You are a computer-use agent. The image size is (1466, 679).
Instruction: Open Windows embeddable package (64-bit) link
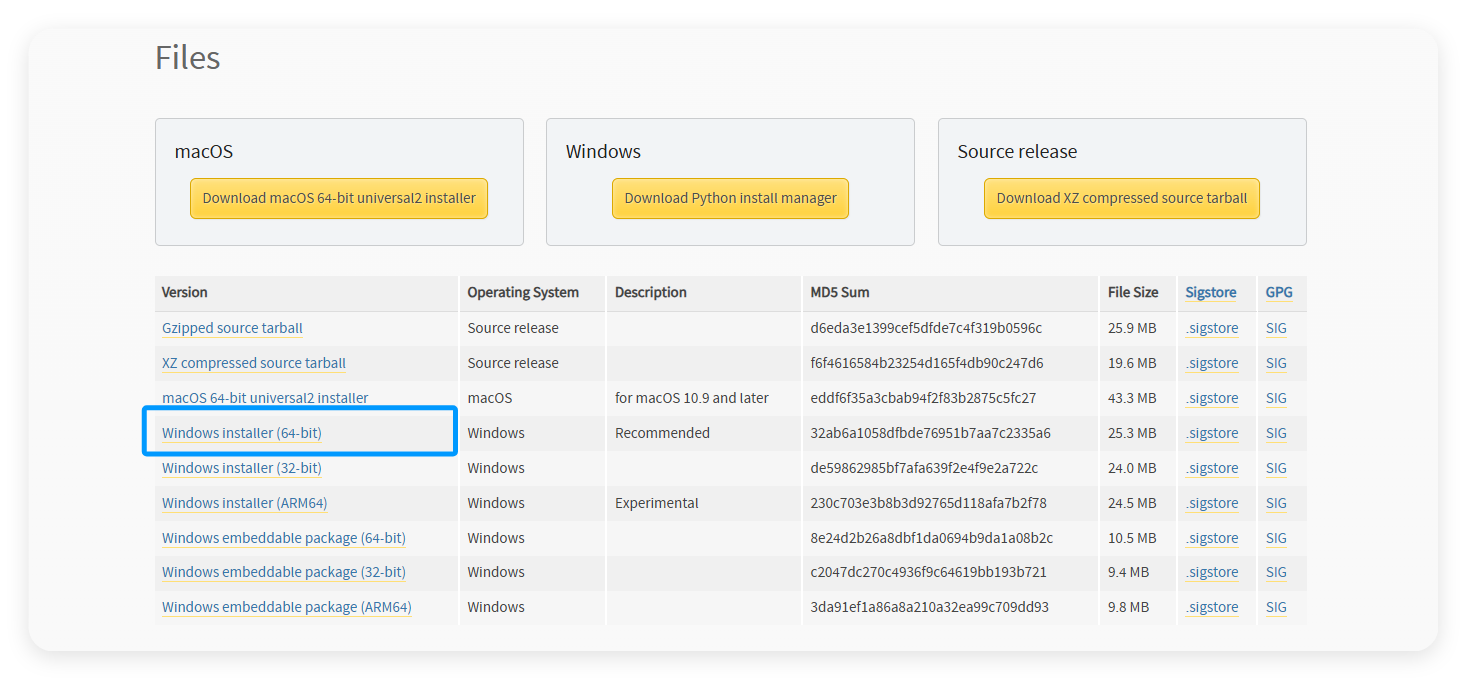(284, 538)
